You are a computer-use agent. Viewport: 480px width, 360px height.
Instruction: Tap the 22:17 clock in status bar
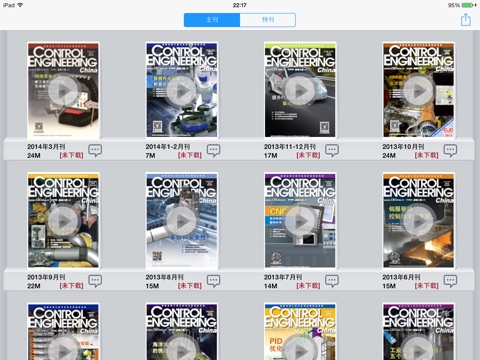[240, 5]
